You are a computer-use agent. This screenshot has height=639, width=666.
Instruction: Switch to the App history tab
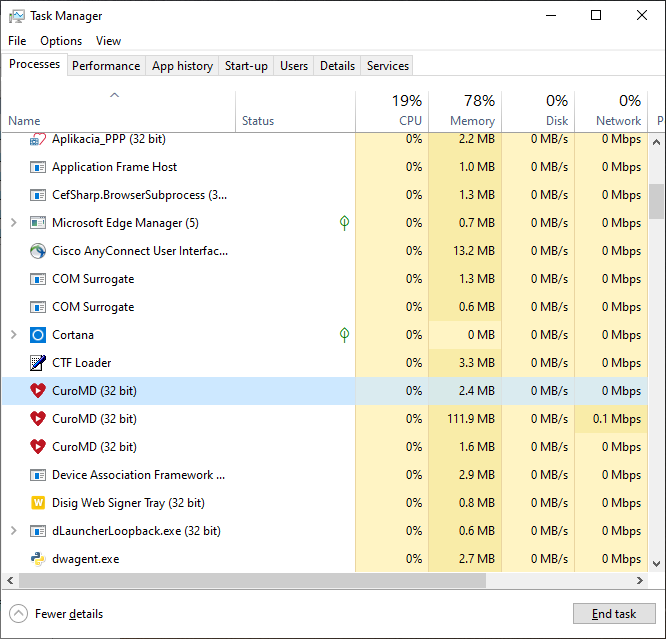[x=182, y=66]
